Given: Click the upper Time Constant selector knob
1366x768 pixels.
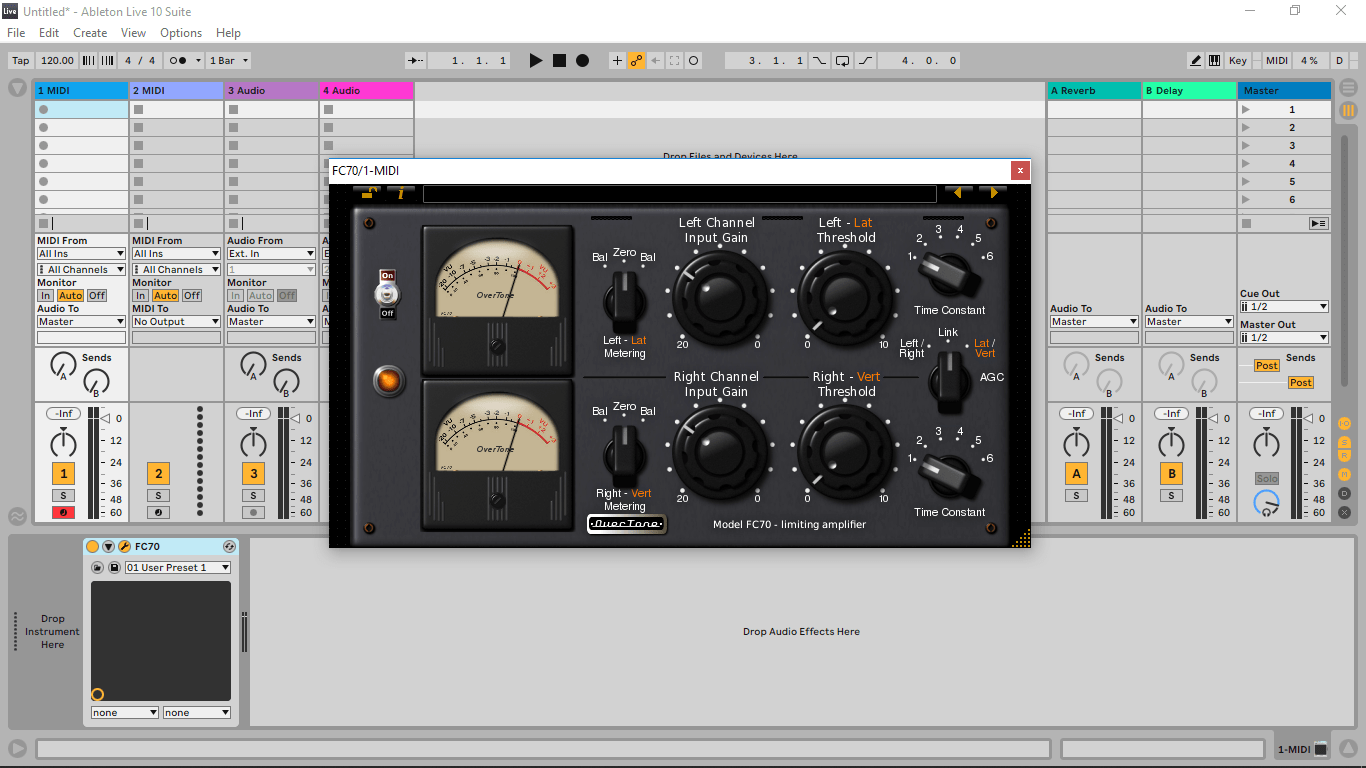Looking at the screenshot, I should click(948, 274).
